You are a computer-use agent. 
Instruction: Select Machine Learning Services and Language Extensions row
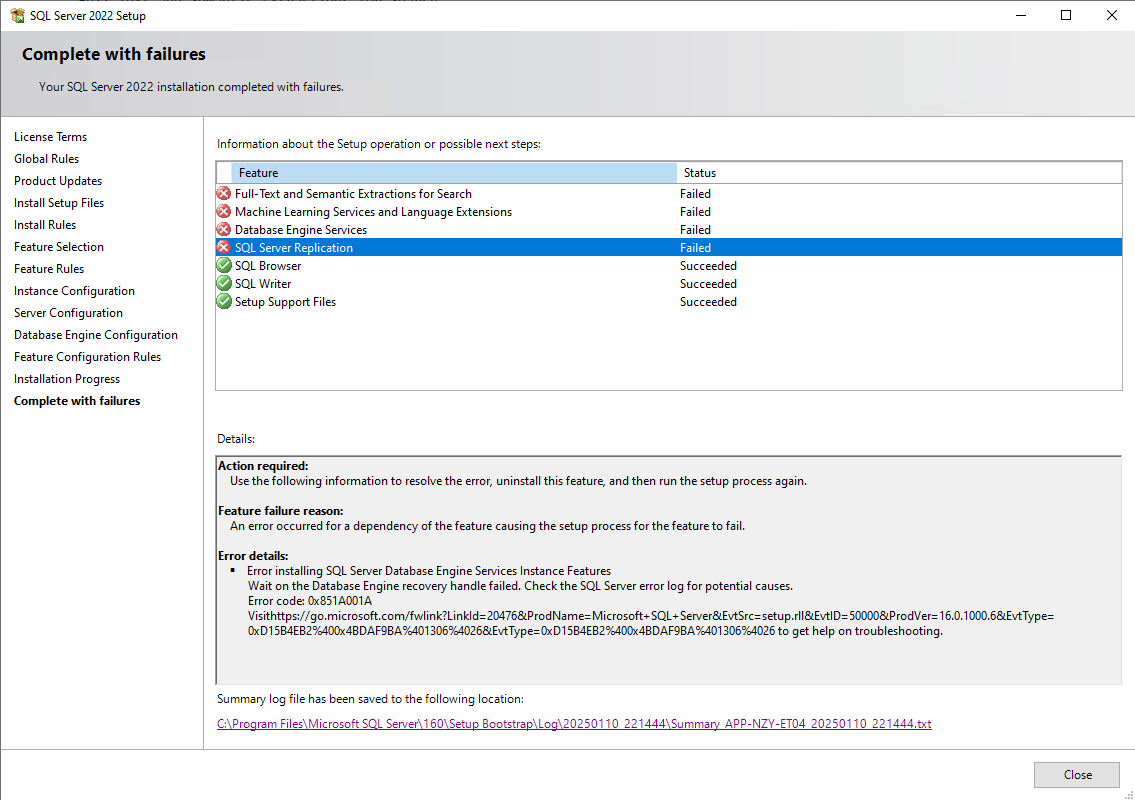(x=669, y=211)
